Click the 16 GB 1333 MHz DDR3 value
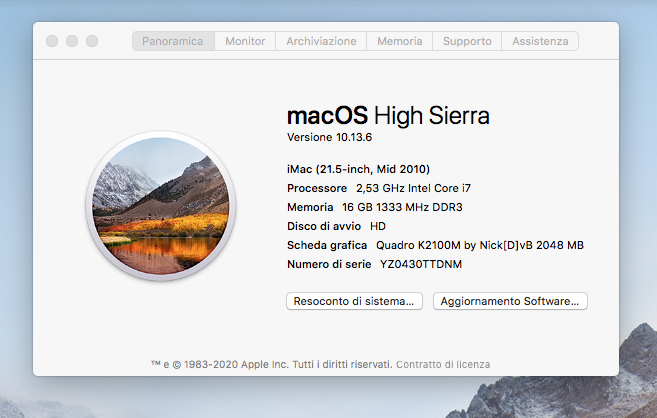 pos(402,207)
